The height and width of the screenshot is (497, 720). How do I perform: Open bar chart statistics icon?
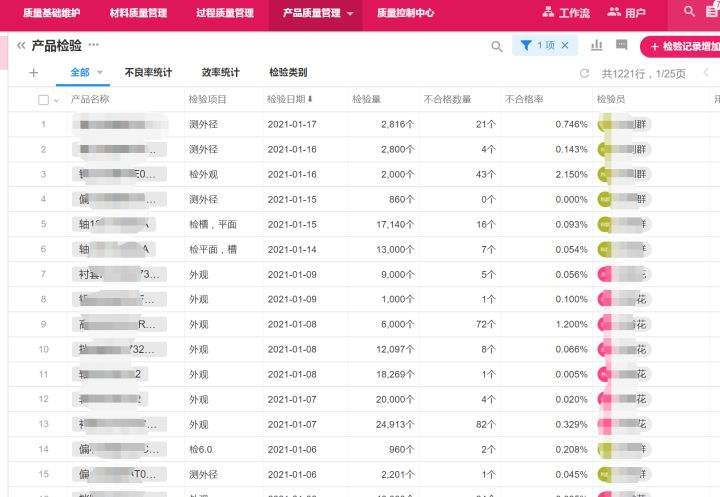coord(596,45)
